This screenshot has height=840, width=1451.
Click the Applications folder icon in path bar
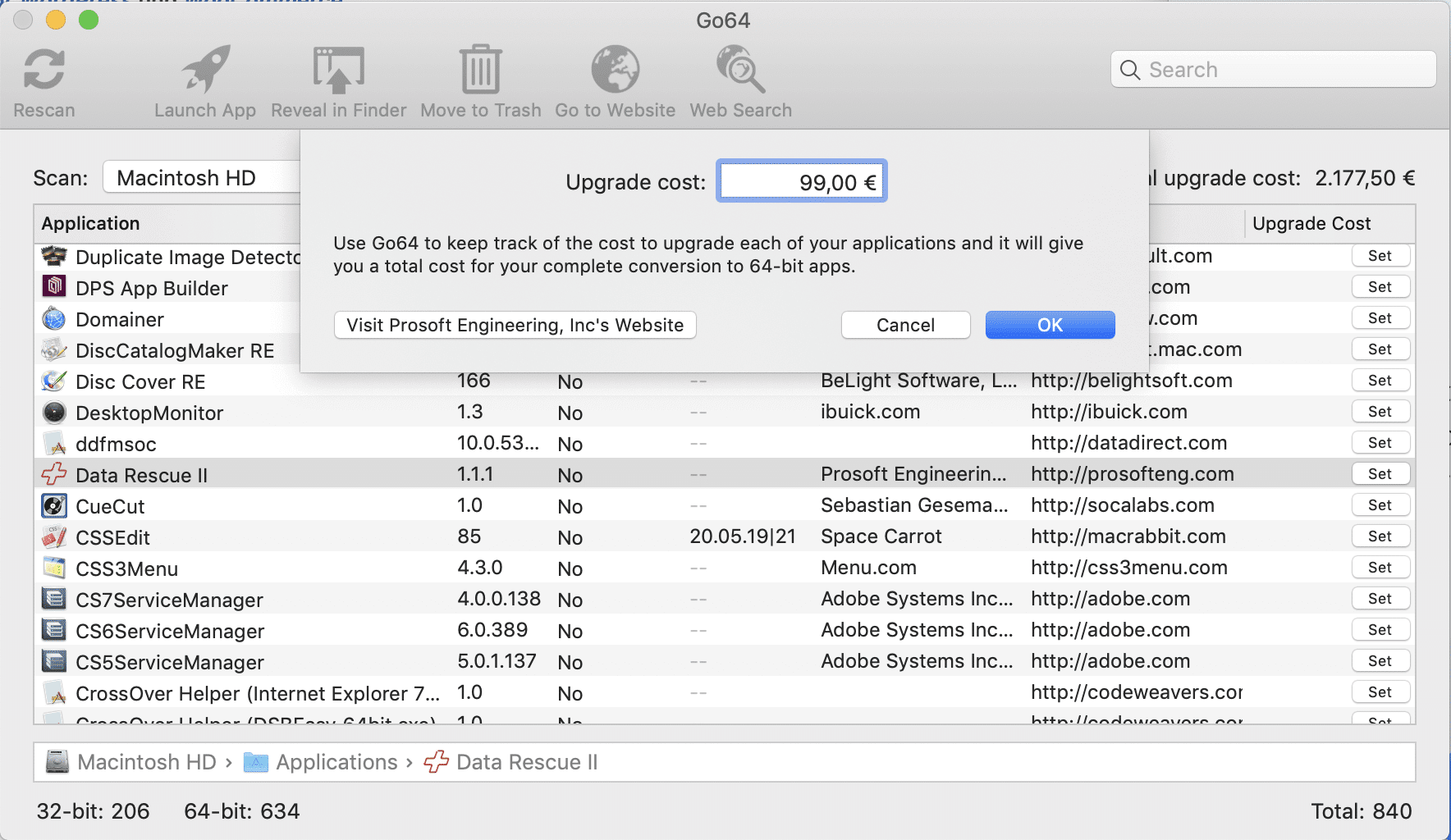click(x=256, y=762)
